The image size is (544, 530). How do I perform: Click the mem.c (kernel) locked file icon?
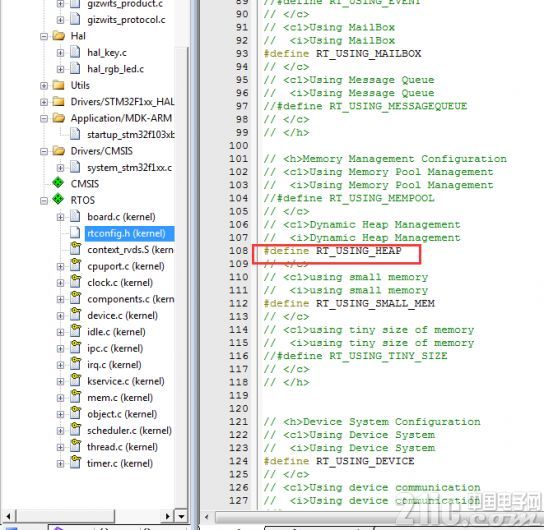[x=75, y=397]
